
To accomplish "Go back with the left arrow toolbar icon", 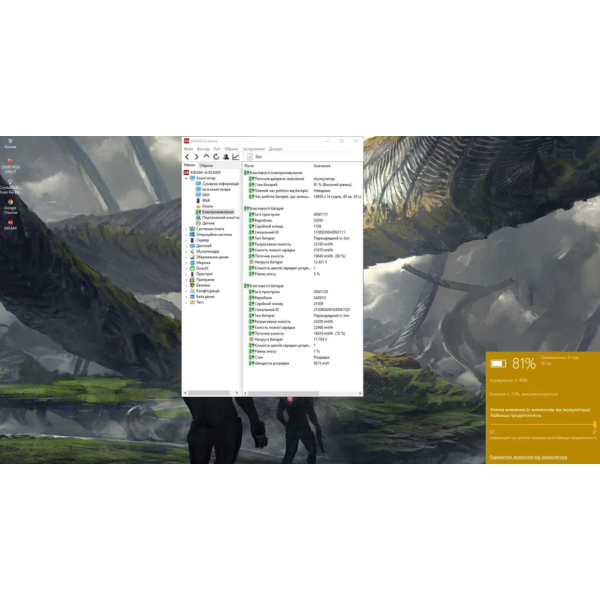I will tap(187, 157).
